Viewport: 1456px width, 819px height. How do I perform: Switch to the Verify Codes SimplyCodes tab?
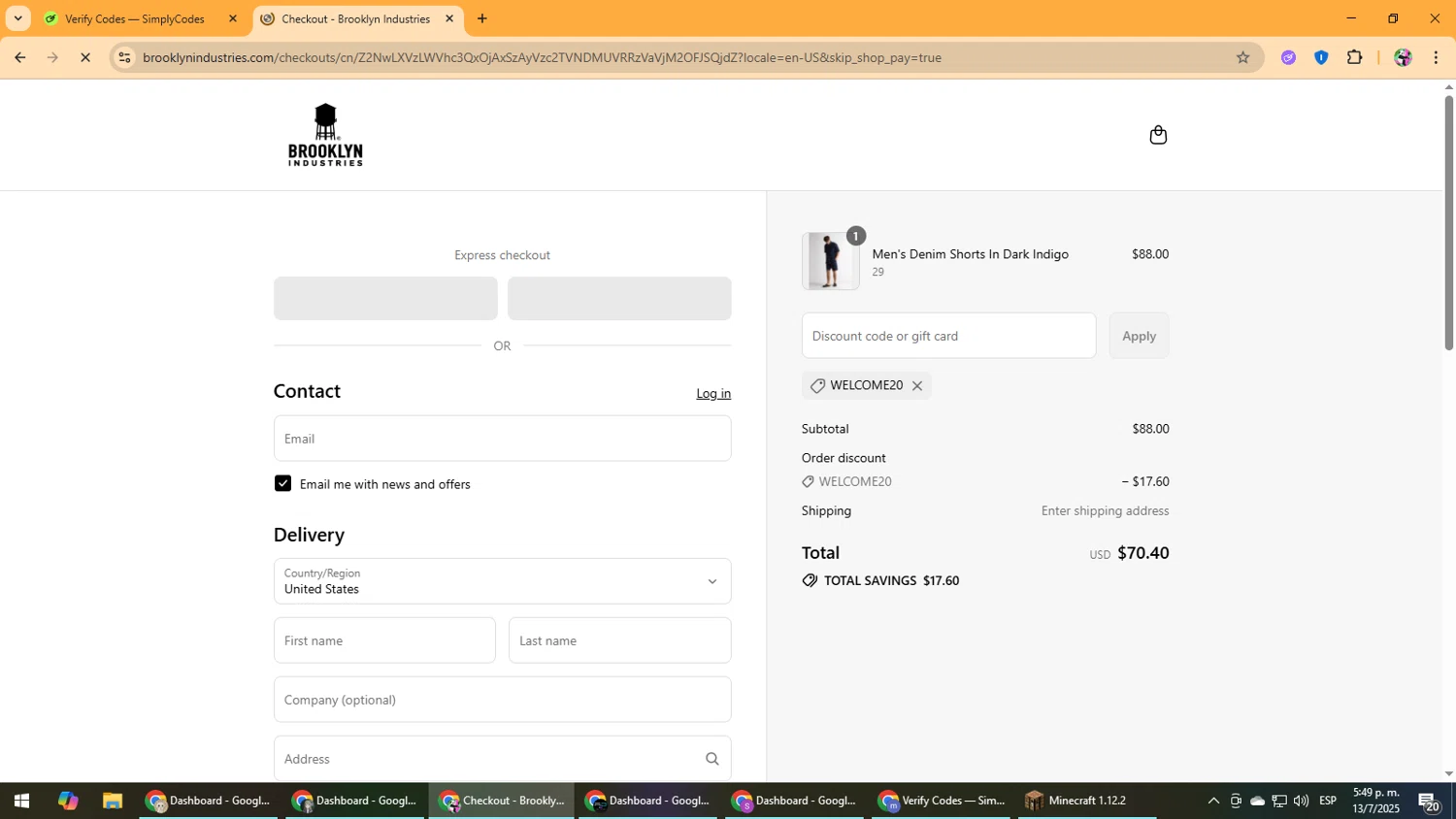pyautogui.click(x=134, y=18)
